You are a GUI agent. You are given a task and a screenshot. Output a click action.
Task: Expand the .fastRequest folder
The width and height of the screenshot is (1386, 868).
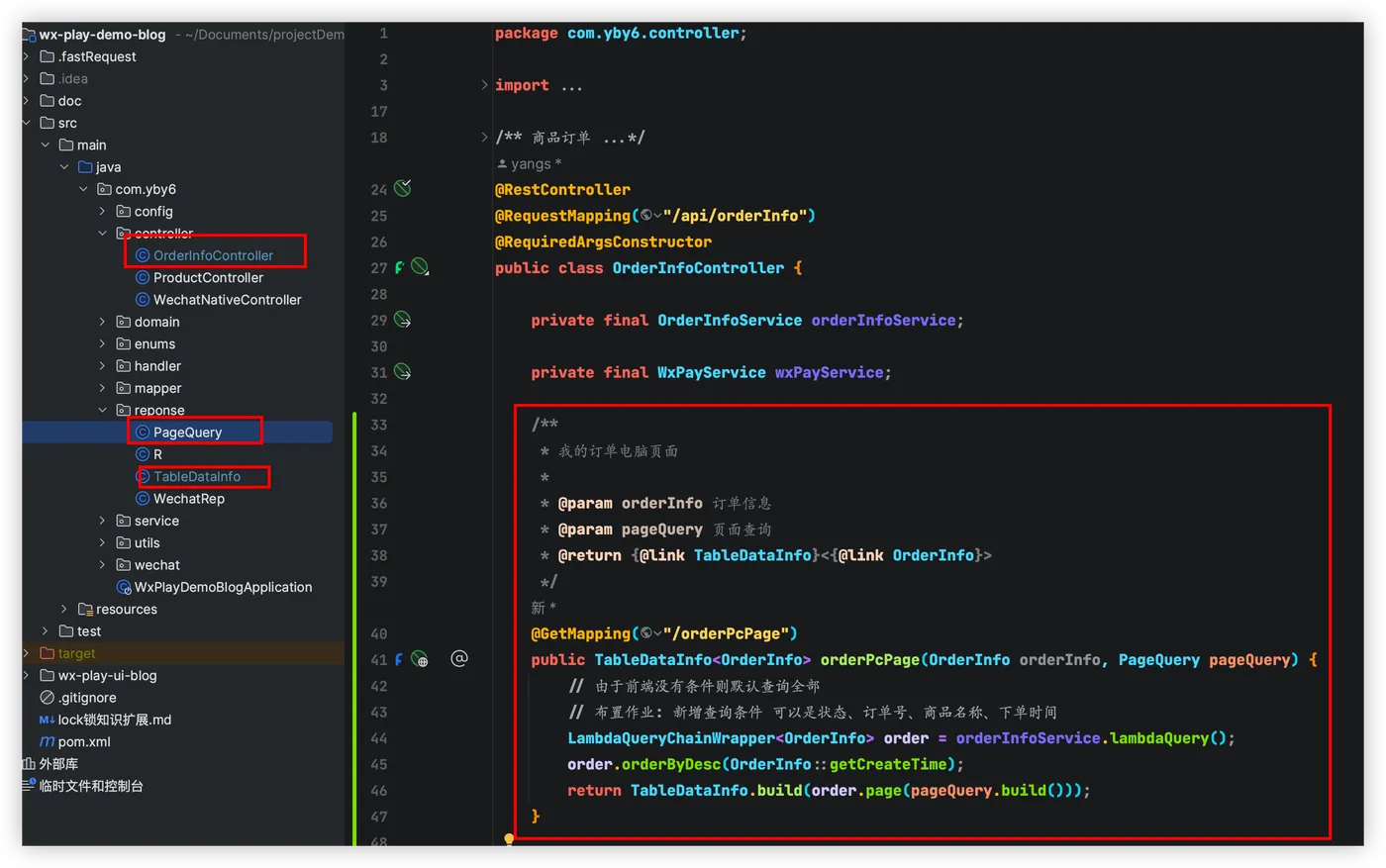pos(27,56)
